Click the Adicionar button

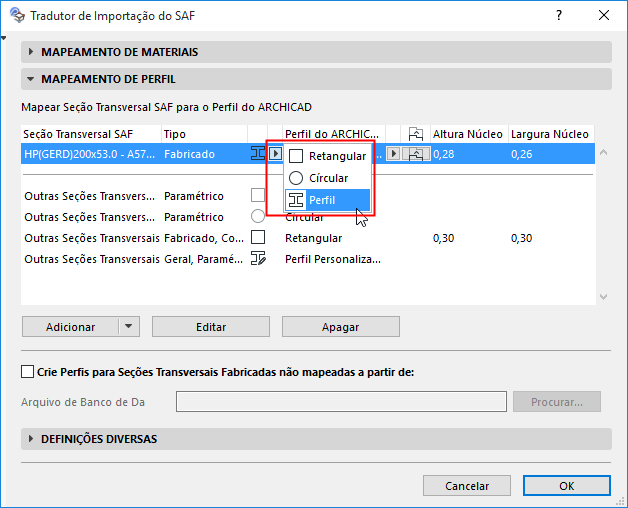pyautogui.click(x=70, y=327)
